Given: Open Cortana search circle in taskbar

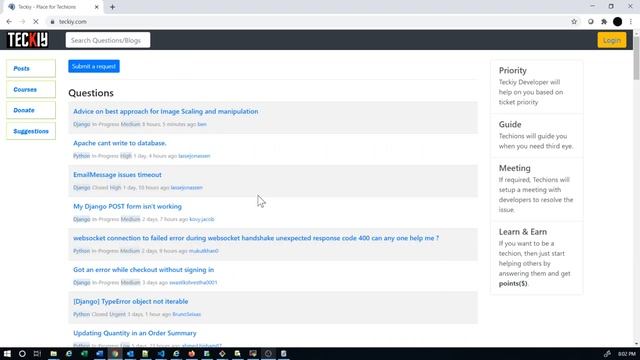Looking at the screenshot, I should coord(22,353).
